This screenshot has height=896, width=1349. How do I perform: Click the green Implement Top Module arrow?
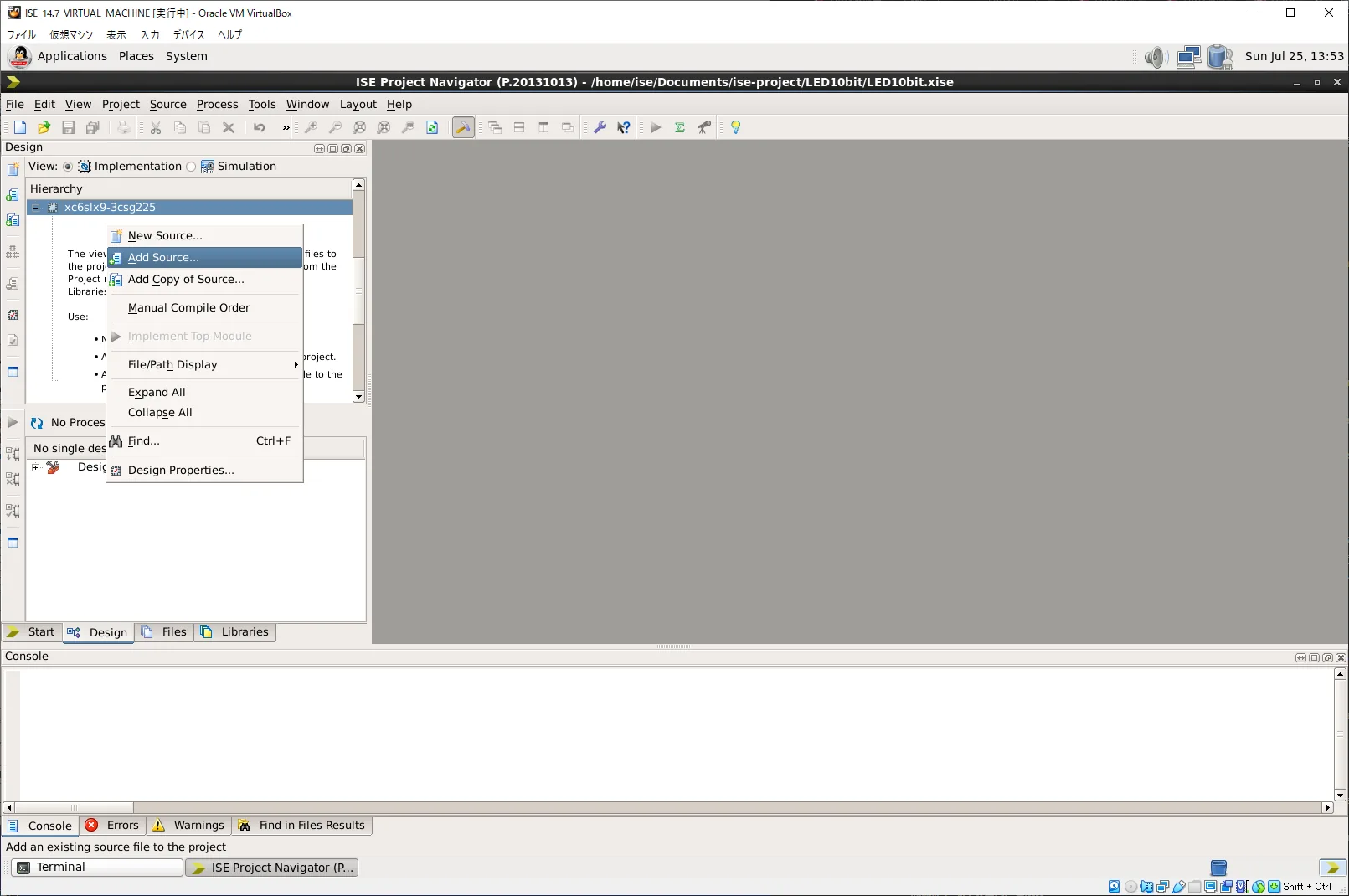(656, 127)
